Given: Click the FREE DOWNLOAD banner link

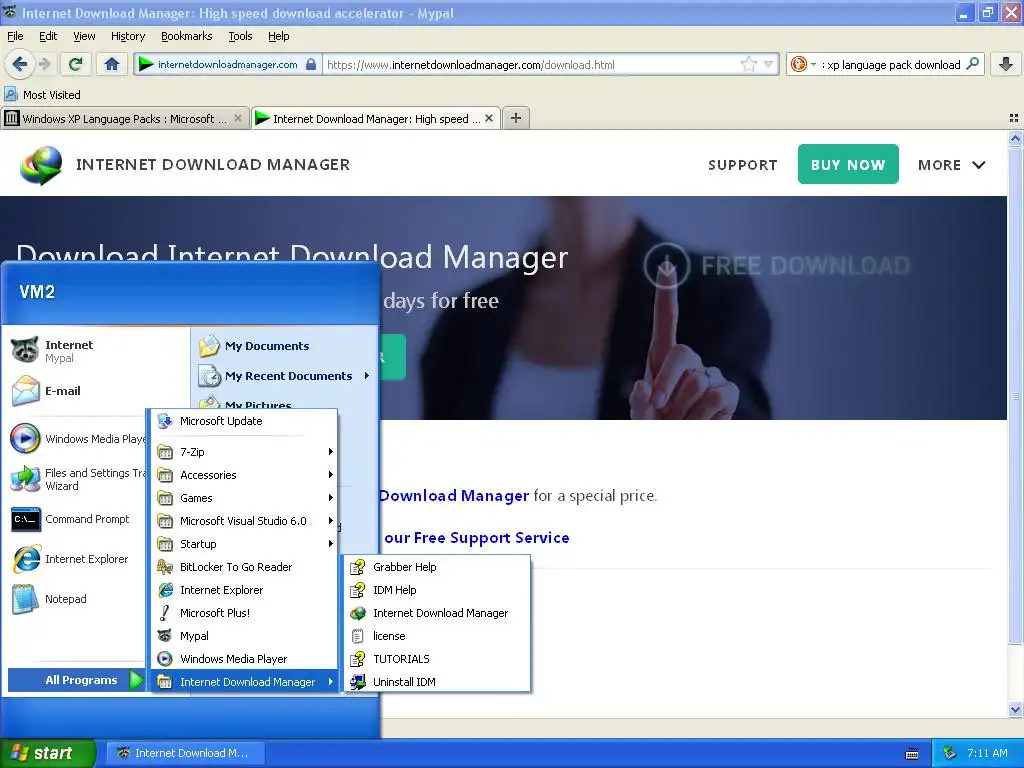Looking at the screenshot, I should (776, 265).
